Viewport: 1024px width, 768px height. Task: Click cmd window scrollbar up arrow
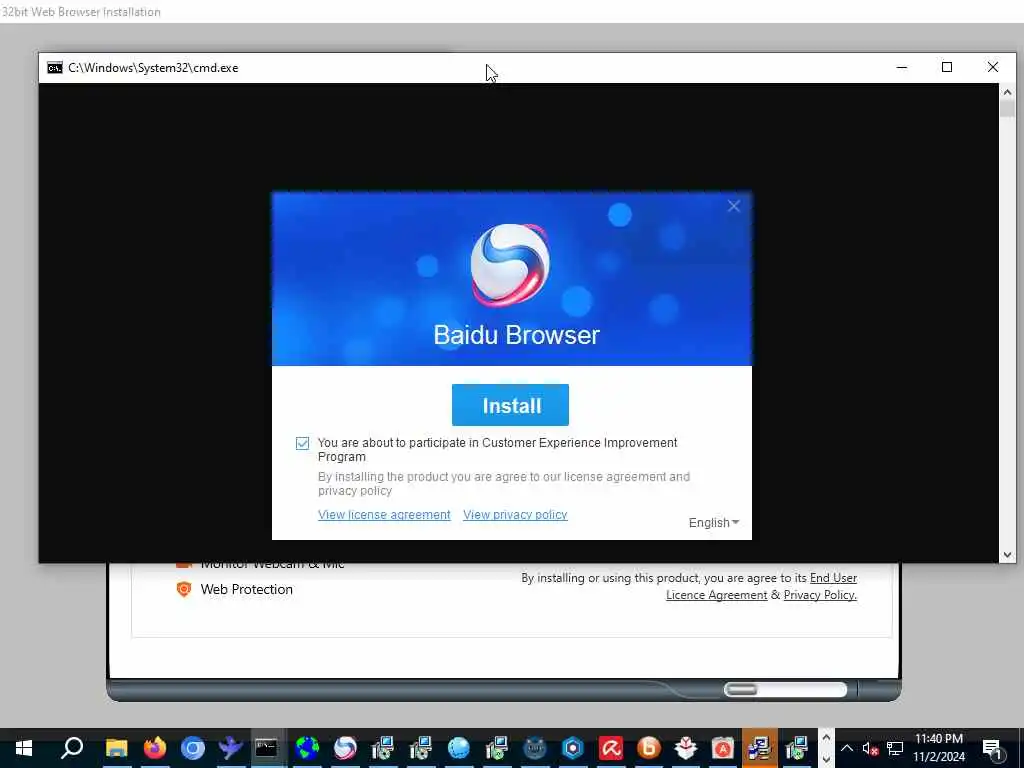pyautogui.click(x=1007, y=92)
